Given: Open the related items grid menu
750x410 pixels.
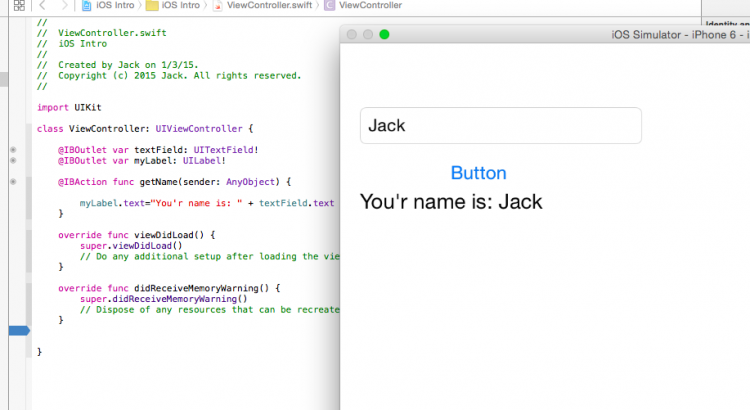Looking at the screenshot, I should (x=19, y=6).
